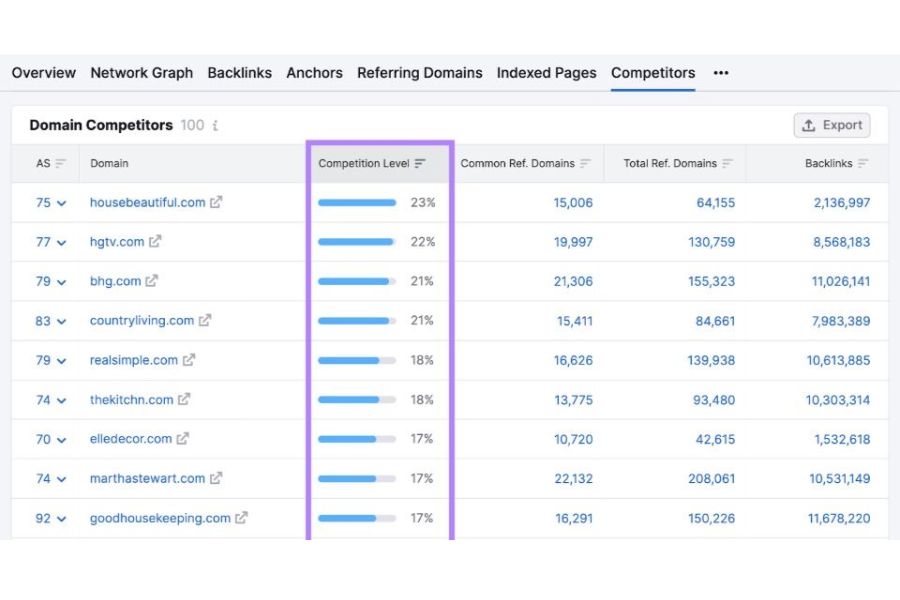This screenshot has width=900, height=600.
Task: Open external link icon for countryliving.com
Action: click(205, 320)
